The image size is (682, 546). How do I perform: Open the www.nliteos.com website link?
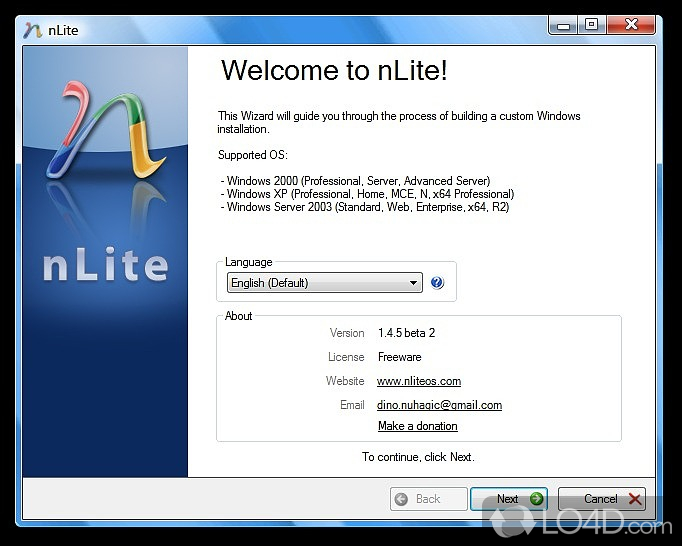pyautogui.click(x=419, y=381)
